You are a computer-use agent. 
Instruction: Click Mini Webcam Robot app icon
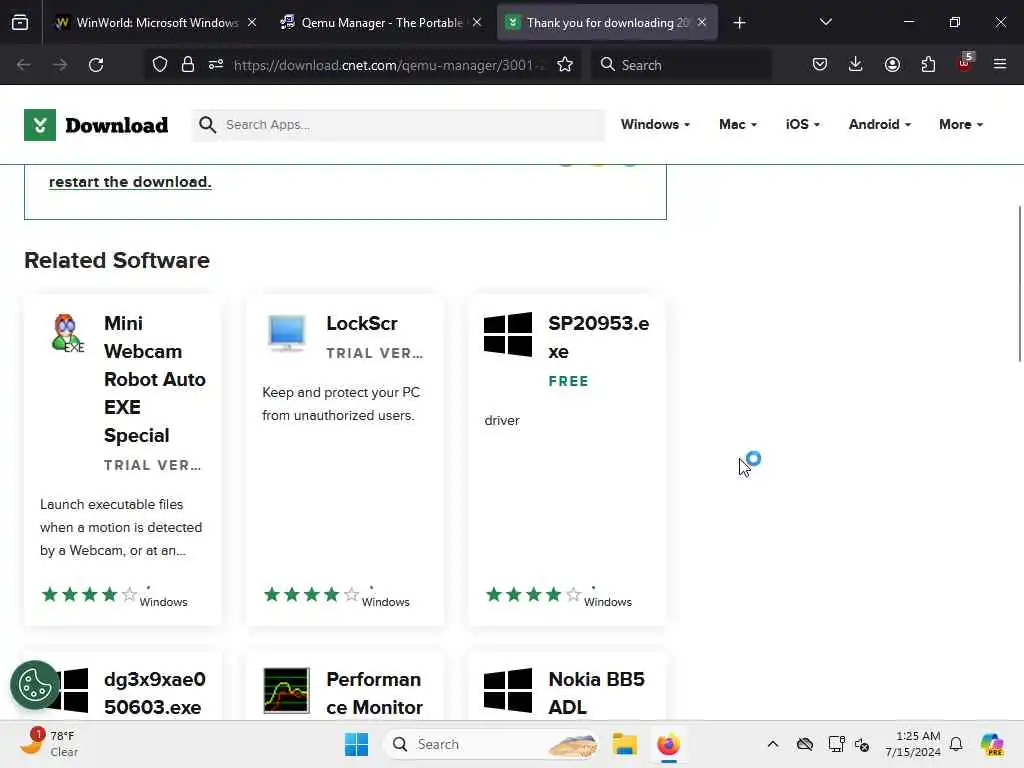68,333
